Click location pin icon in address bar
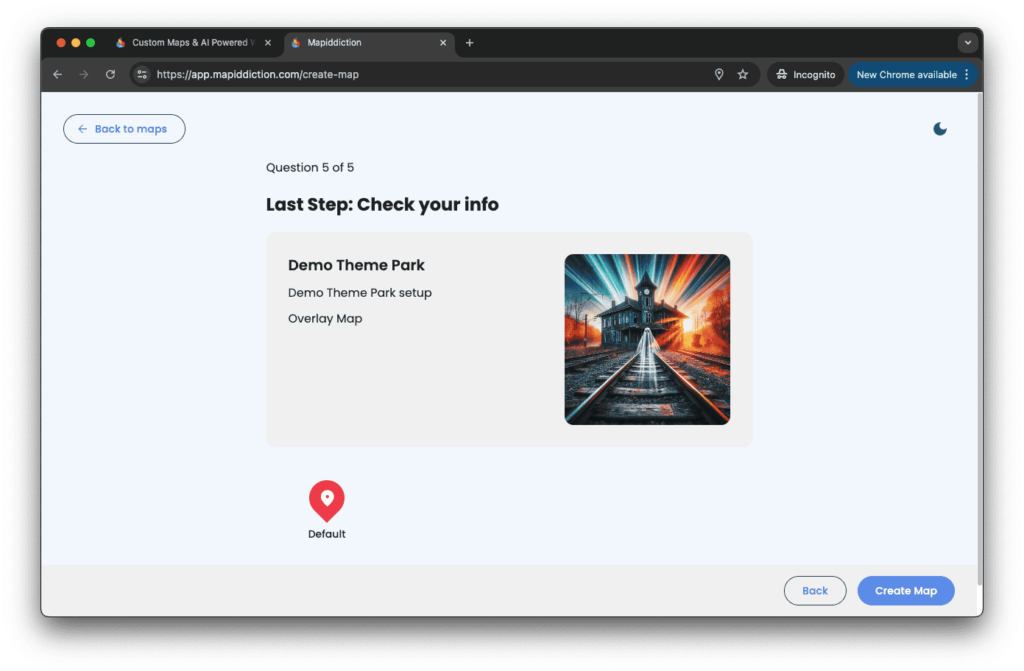 pos(718,75)
